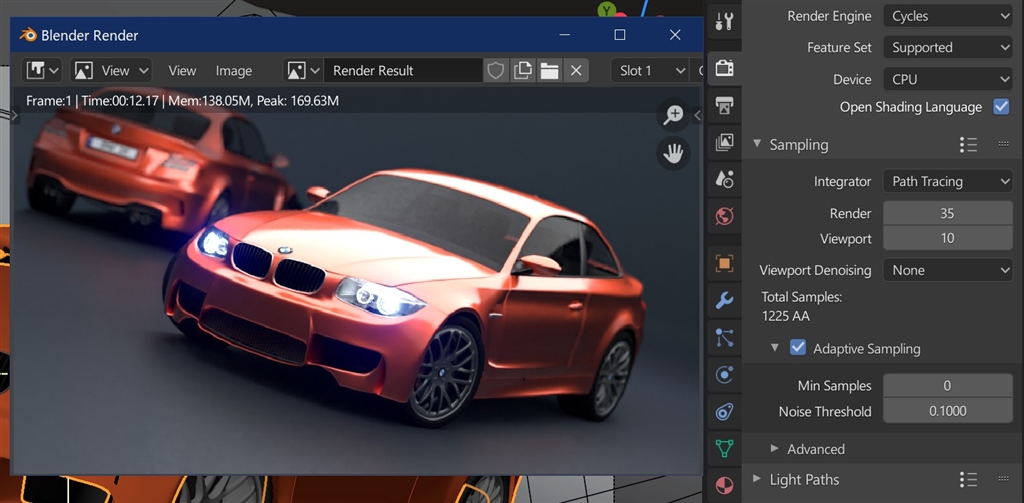Open the Tool properties tab icon

[x=724, y=22]
